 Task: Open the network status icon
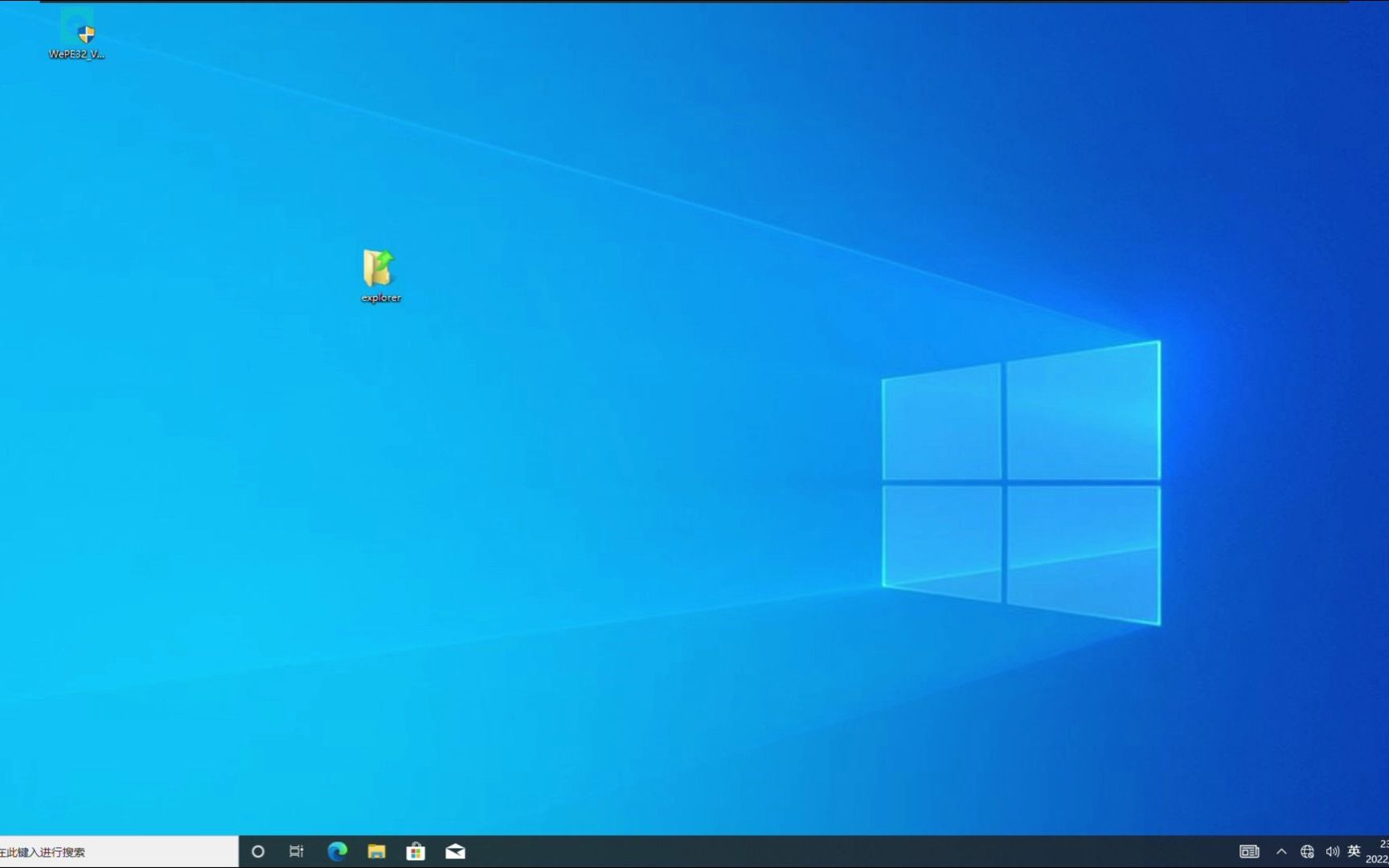1306,851
